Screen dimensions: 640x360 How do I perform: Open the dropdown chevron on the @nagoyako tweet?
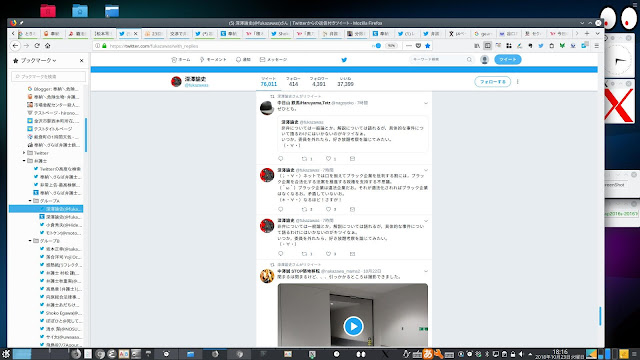(x=426, y=103)
